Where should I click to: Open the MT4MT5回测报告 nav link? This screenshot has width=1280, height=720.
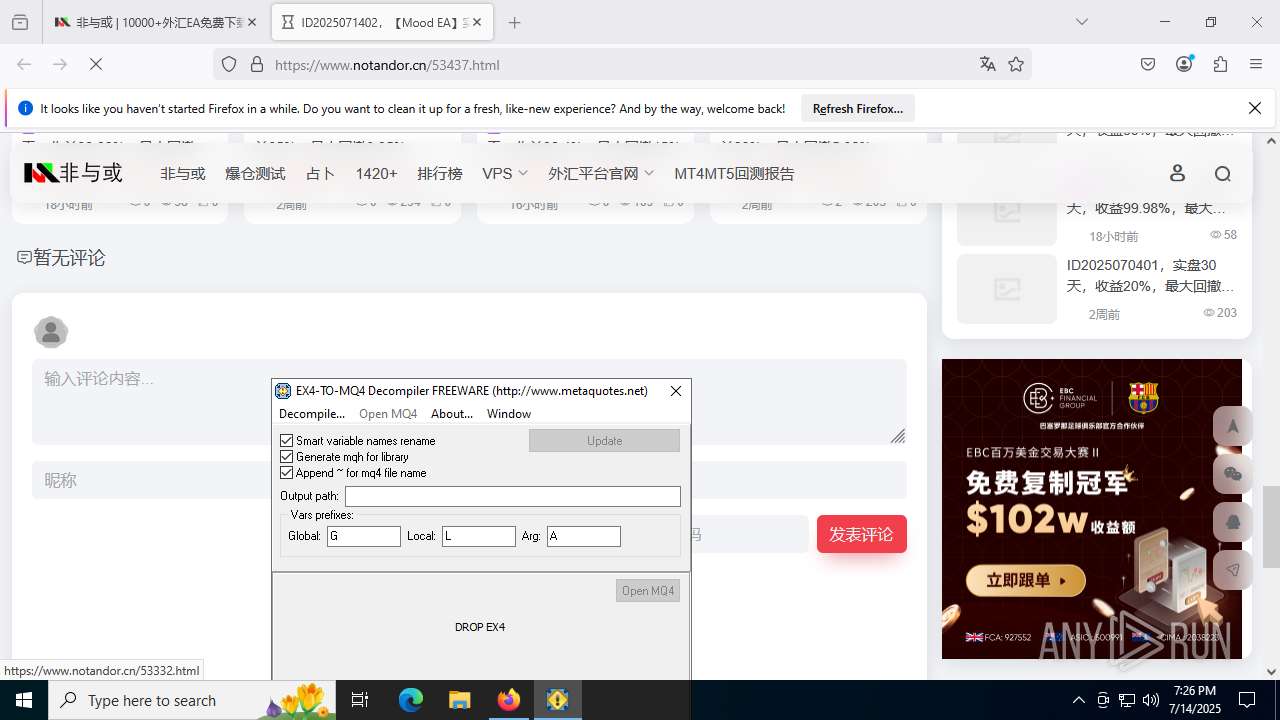click(x=734, y=173)
